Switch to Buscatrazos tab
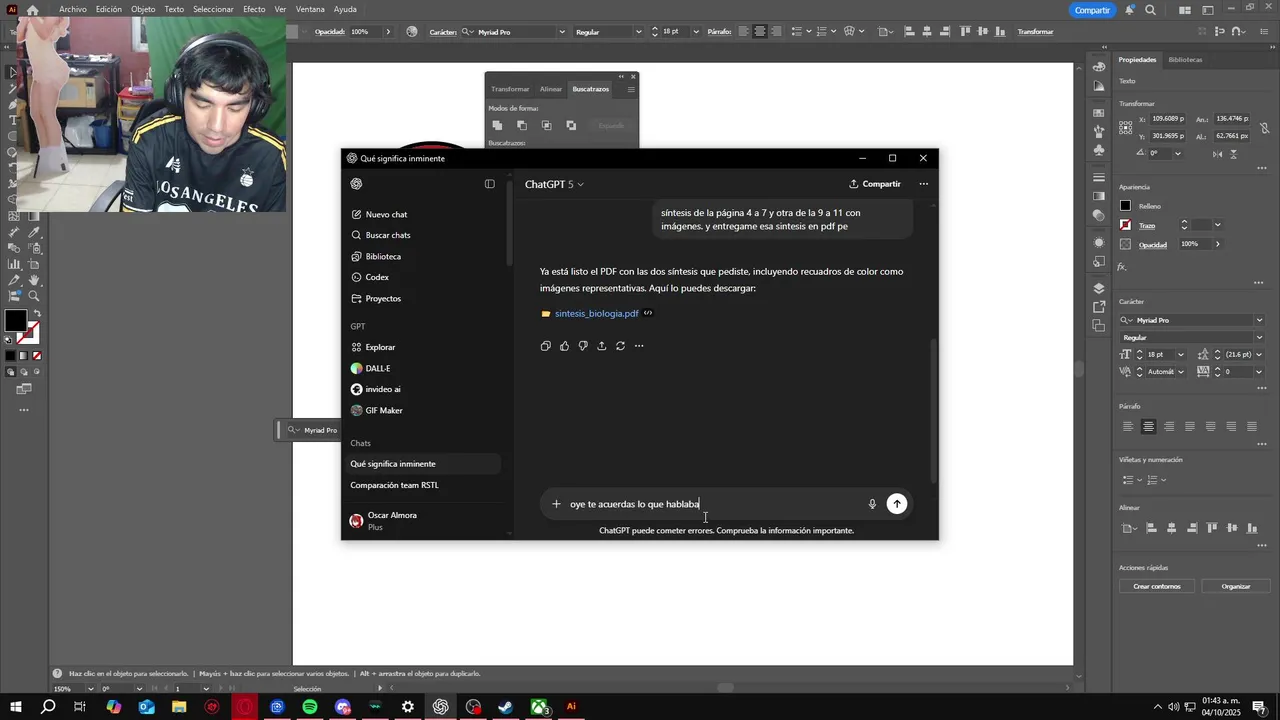This screenshot has width=1280, height=720. click(x=590, y=89)
